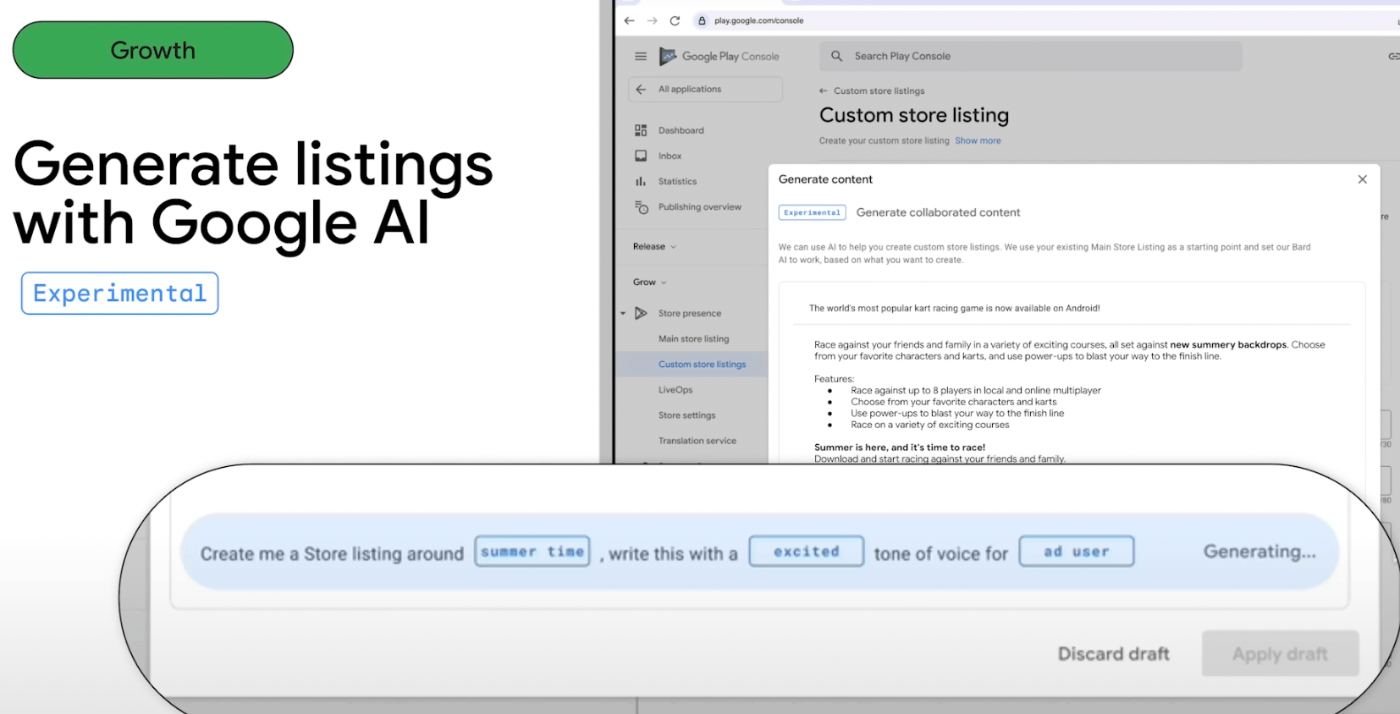Click bullet 'Race against up to 8 players'
Image resolution: width=1400 pixels, height=714 pixels.
click(x=976, y=391)
